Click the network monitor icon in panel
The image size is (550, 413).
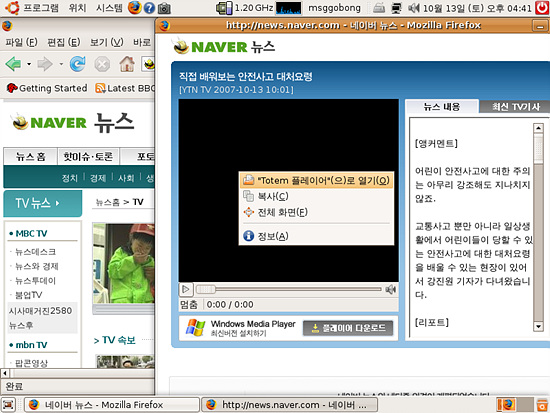pyautogui.click(x=396, y=8)
